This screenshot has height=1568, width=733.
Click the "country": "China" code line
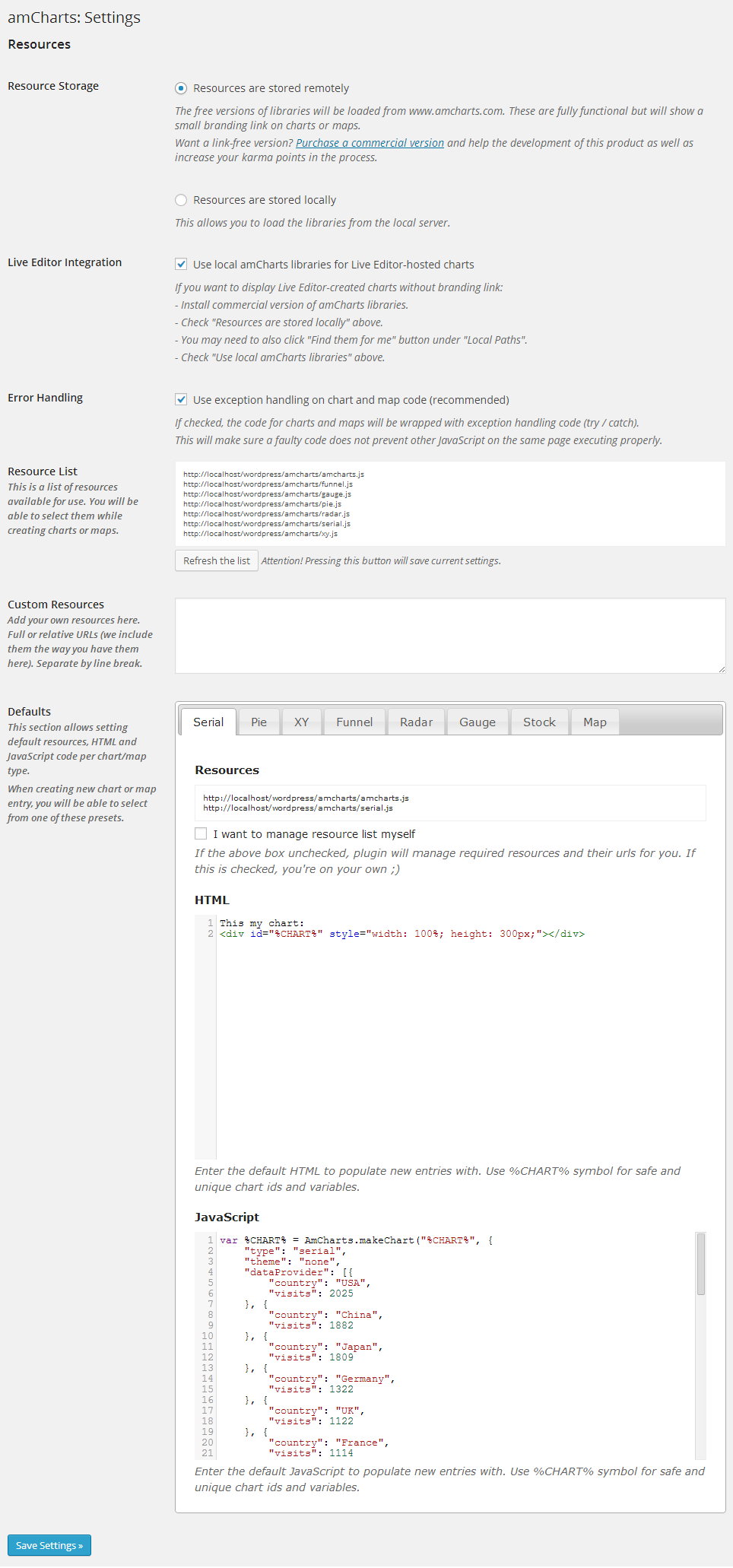(325, 1315)
